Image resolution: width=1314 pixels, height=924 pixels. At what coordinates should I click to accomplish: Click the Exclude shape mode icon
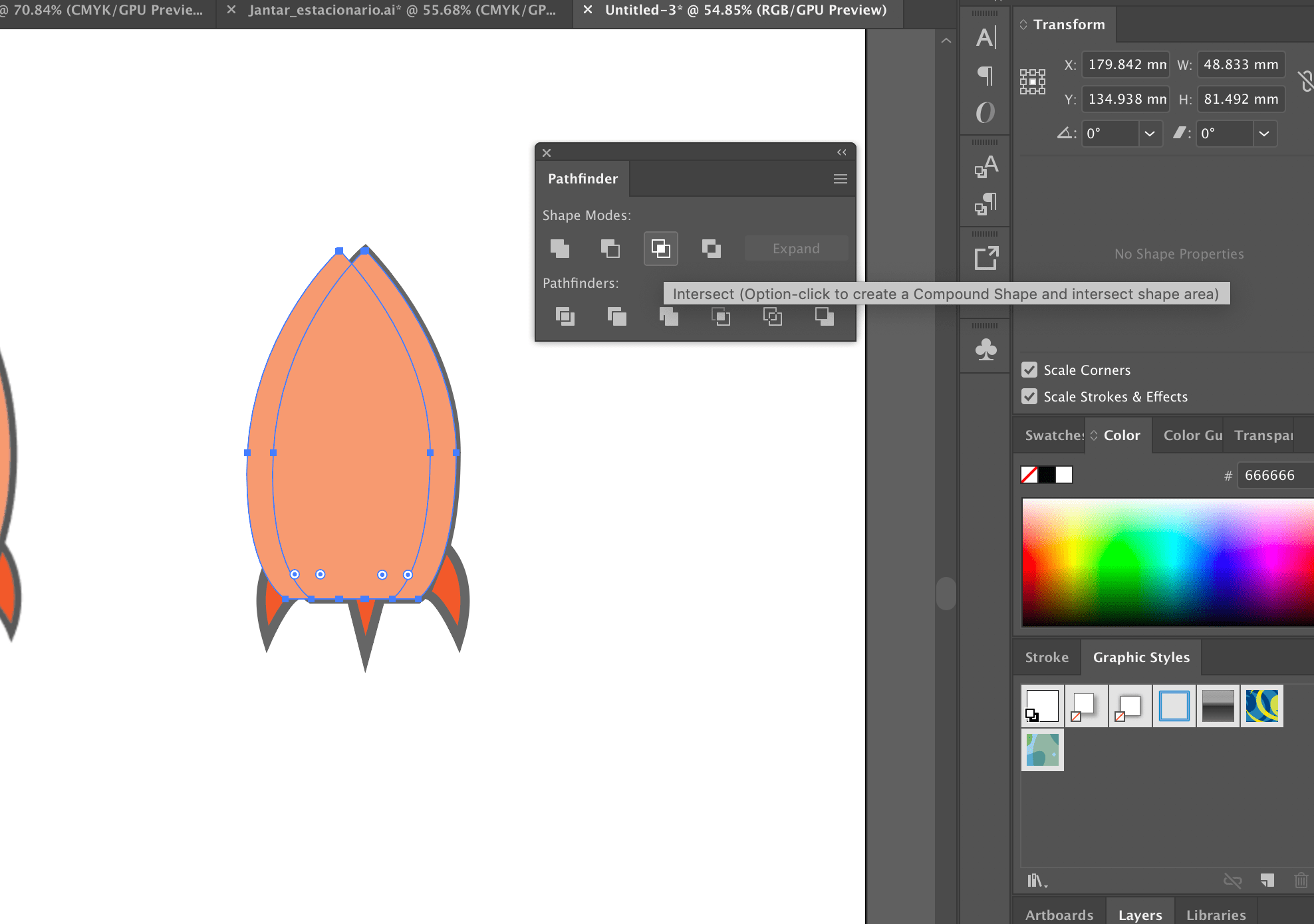[711, 249]
